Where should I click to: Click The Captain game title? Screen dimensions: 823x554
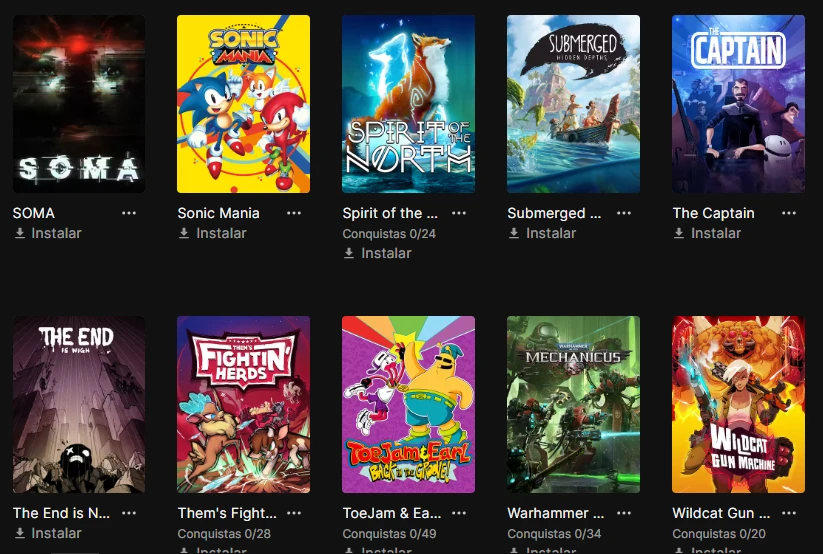click(x=713, y=213)
